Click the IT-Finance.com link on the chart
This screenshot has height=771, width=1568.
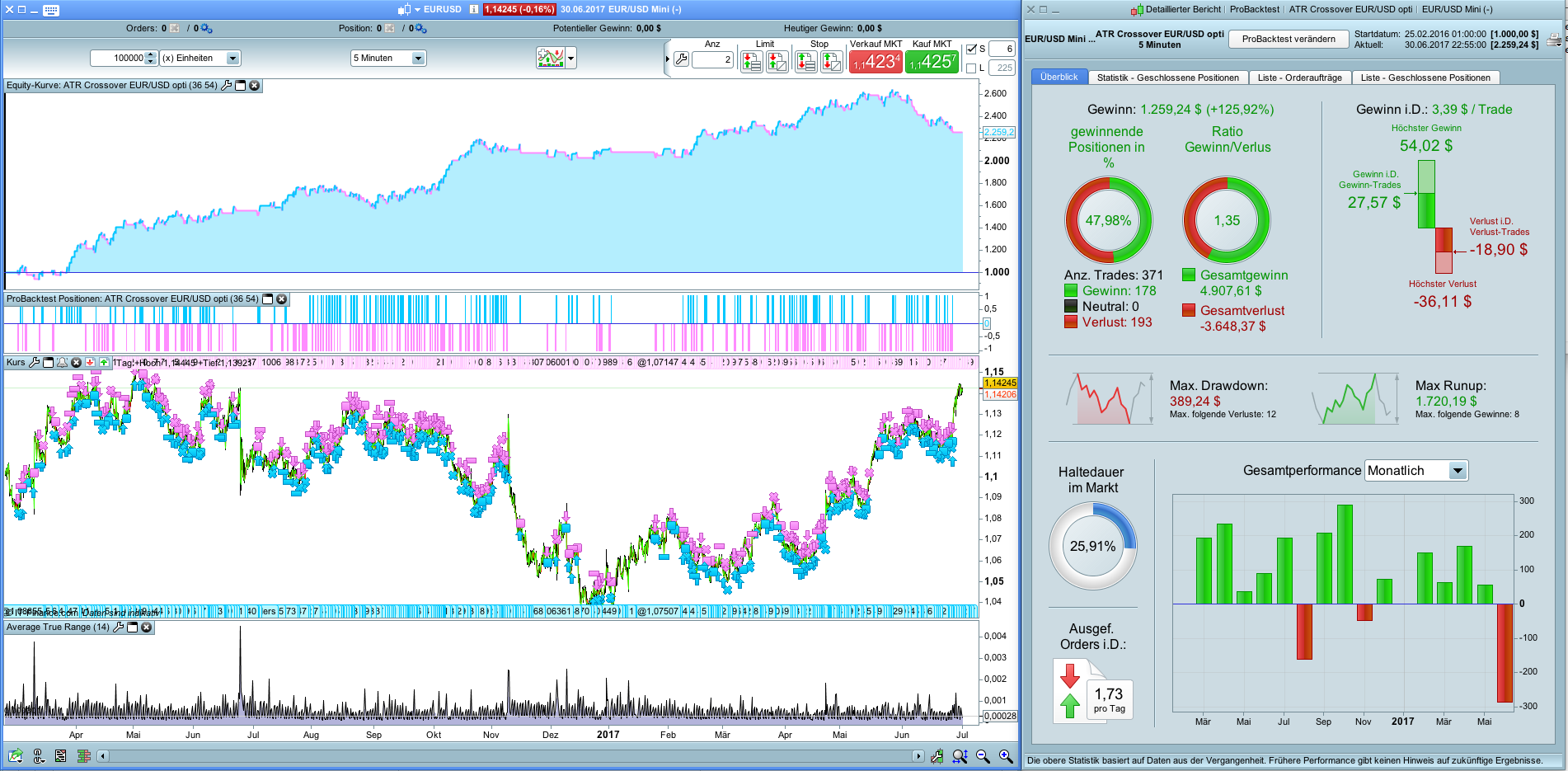43,613
